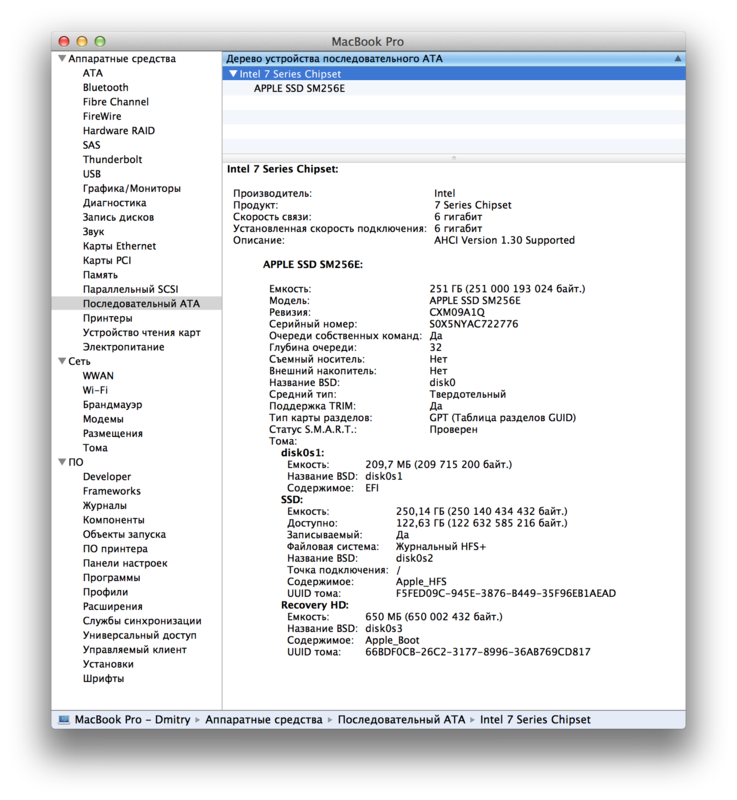737x800 pixels.
Task: Select Управляемый клиент in sidebar
Action: (x=135, y=649)
